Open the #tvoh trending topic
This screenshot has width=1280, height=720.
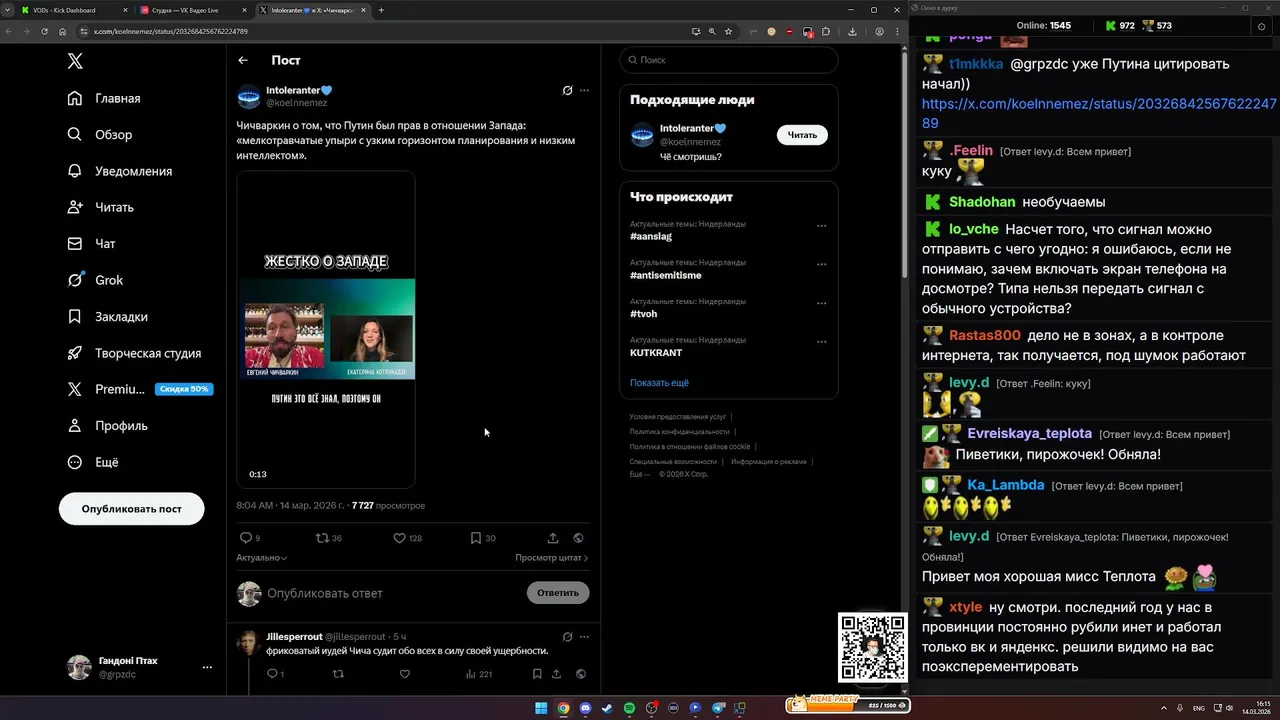(x=643, y=314)
